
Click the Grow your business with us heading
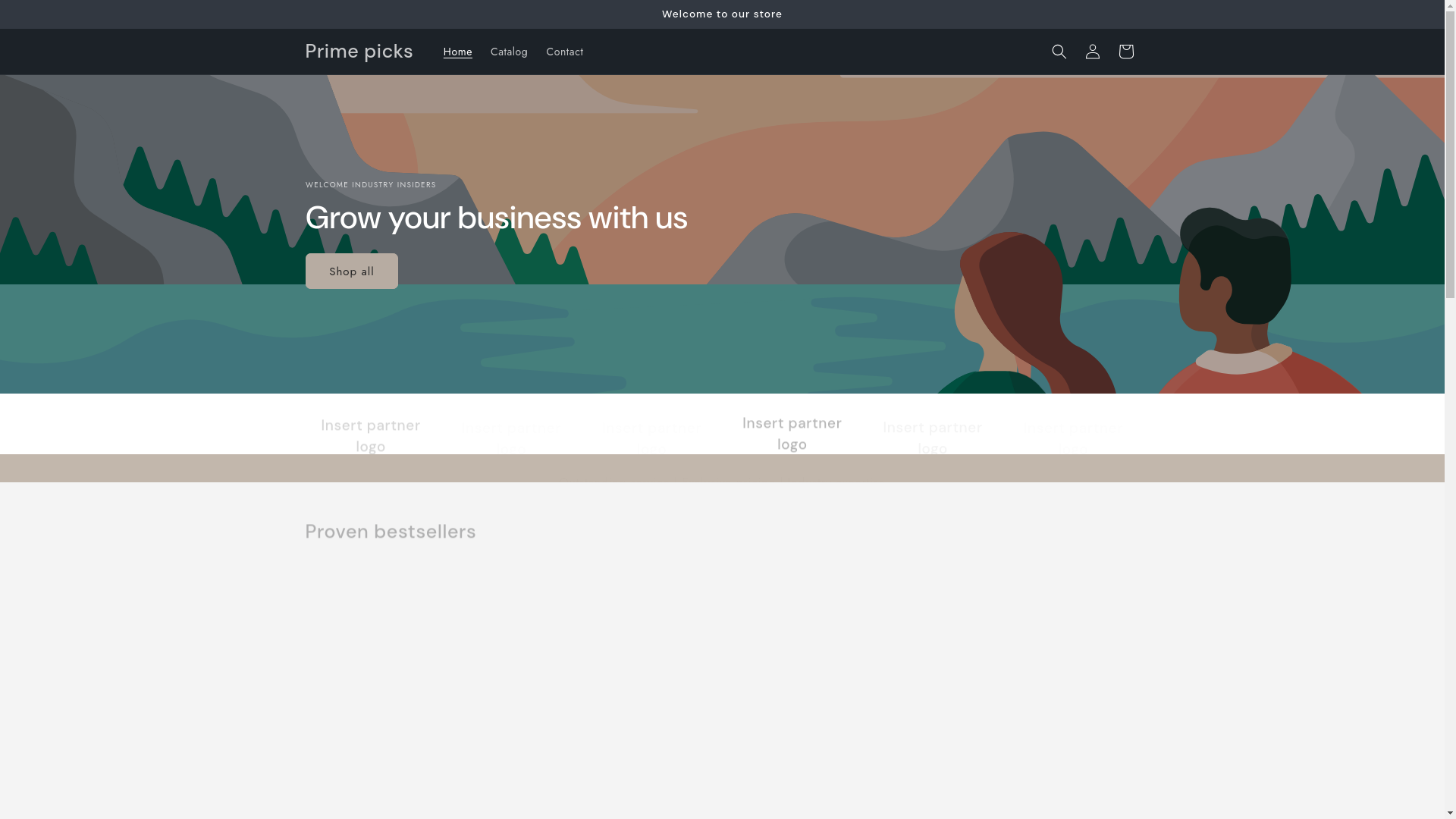point(496,218)
